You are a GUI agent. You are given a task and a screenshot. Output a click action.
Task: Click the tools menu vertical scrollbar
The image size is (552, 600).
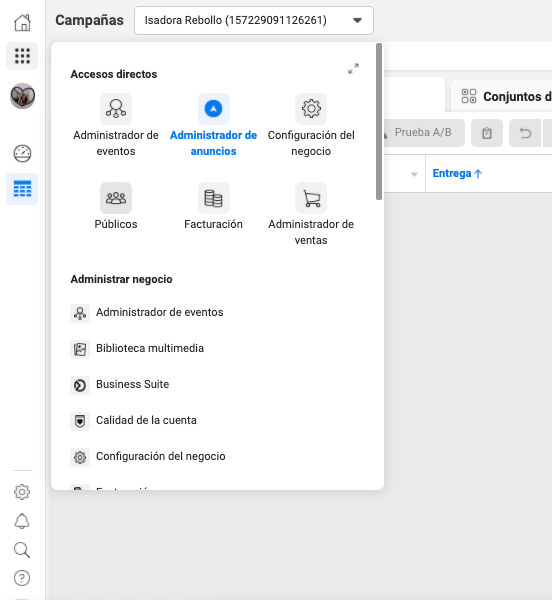(379, 121)
